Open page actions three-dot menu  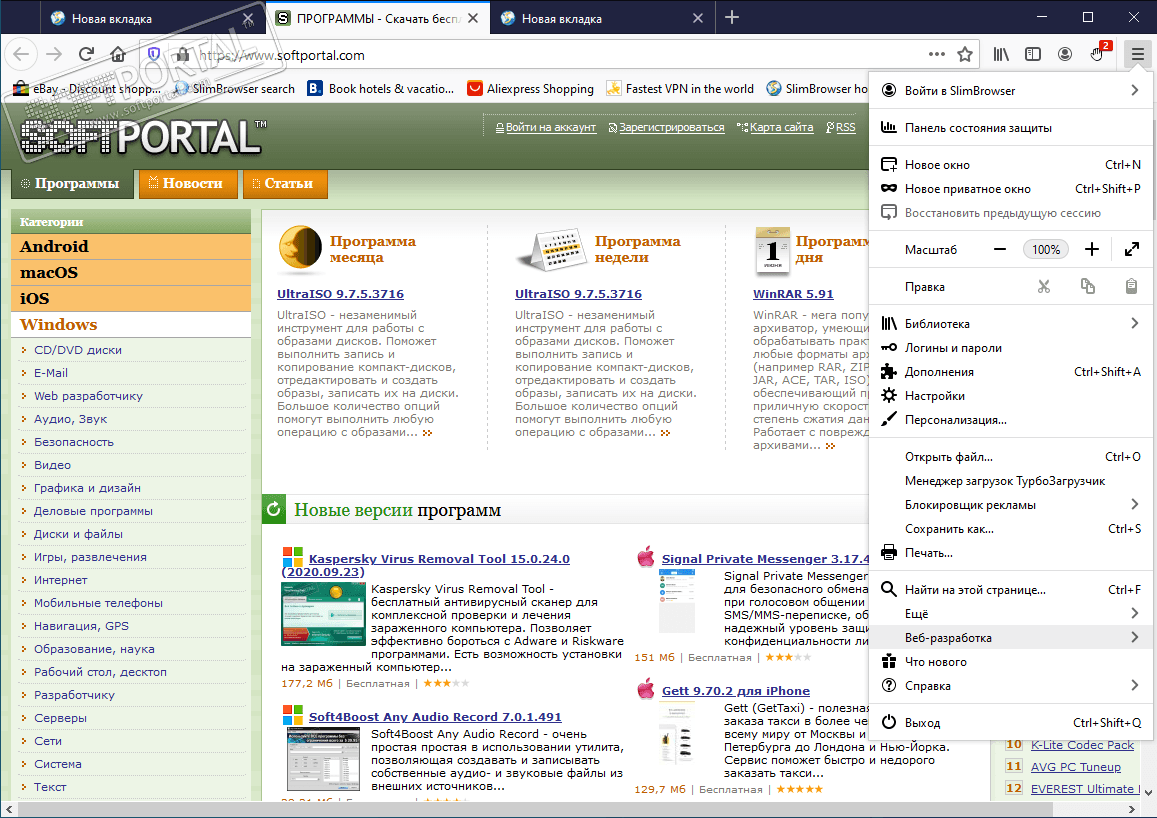[x=936, y=54]
